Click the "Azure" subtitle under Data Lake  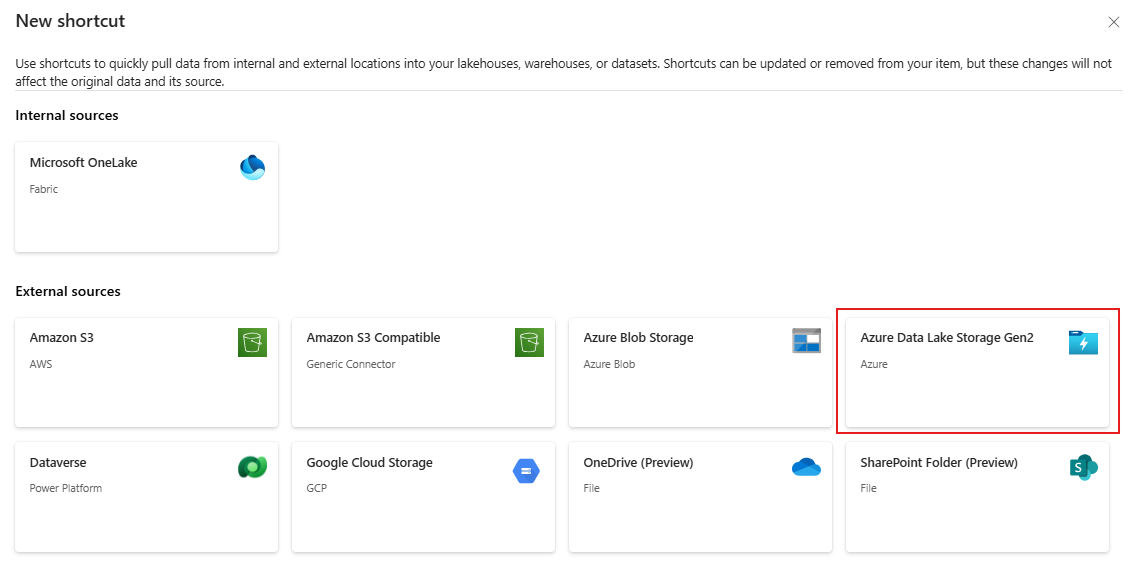click(x=873, y=364)
